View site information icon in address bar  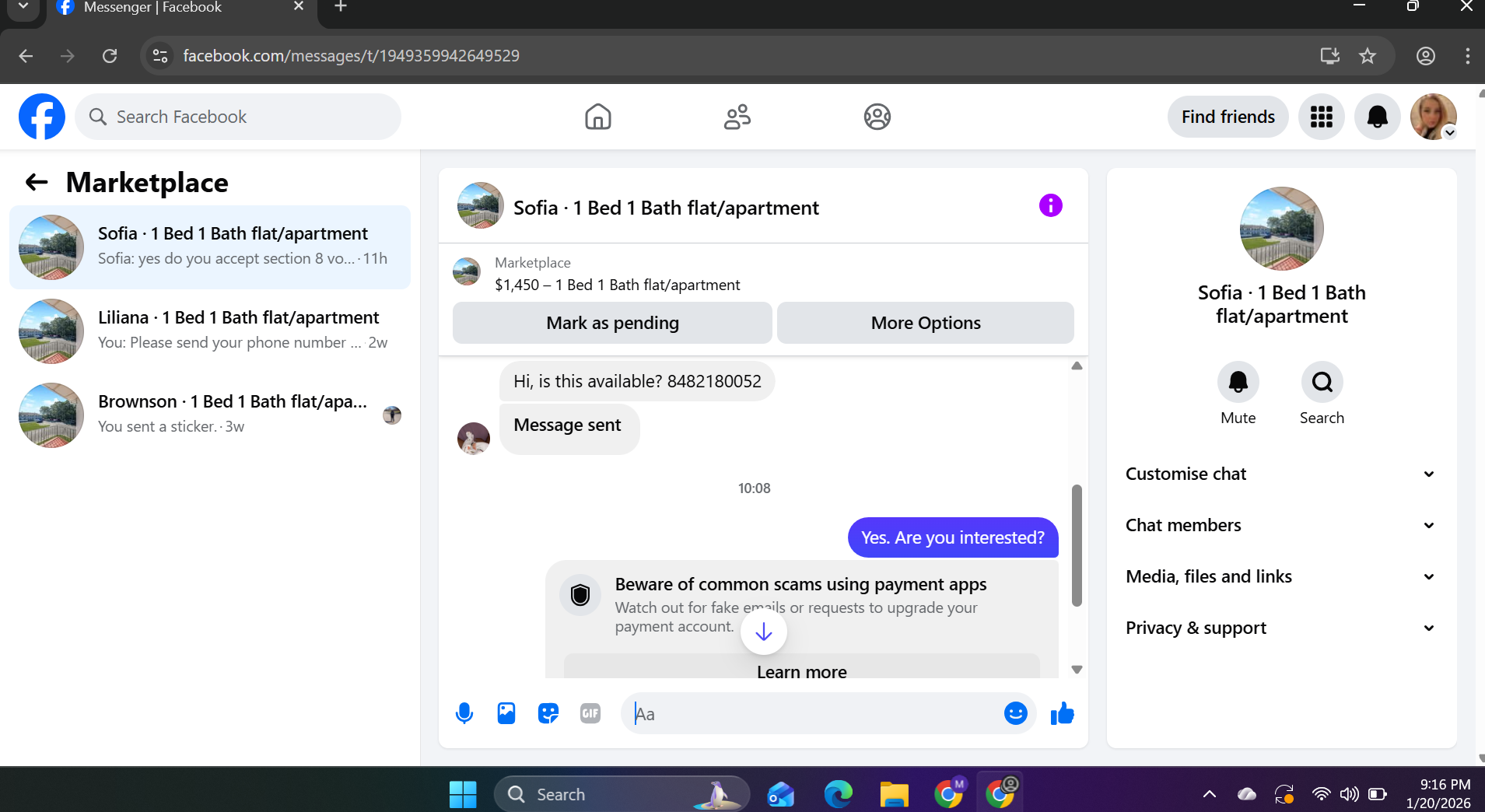[x=160, y=56]
